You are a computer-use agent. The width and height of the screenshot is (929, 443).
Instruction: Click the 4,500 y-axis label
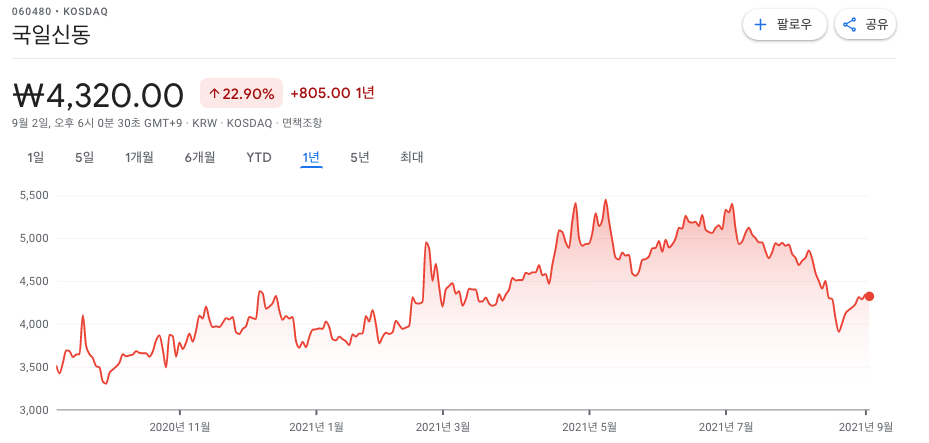point(36,281)
